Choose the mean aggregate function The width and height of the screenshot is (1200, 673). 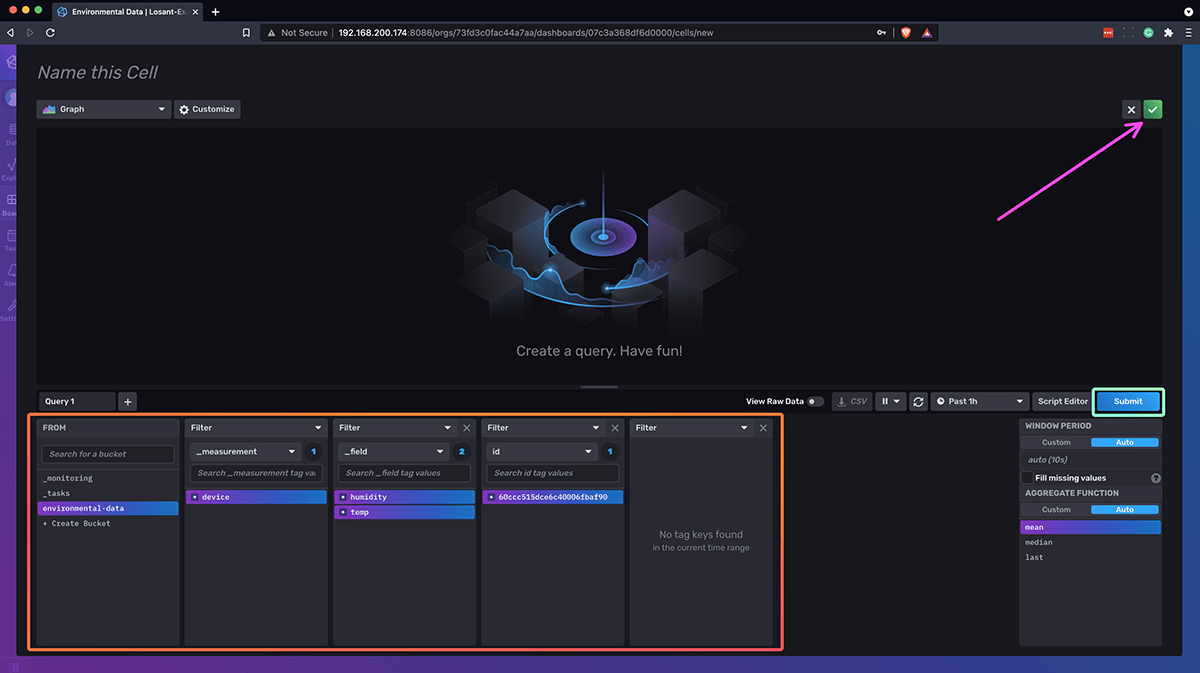click(1091, 527)
